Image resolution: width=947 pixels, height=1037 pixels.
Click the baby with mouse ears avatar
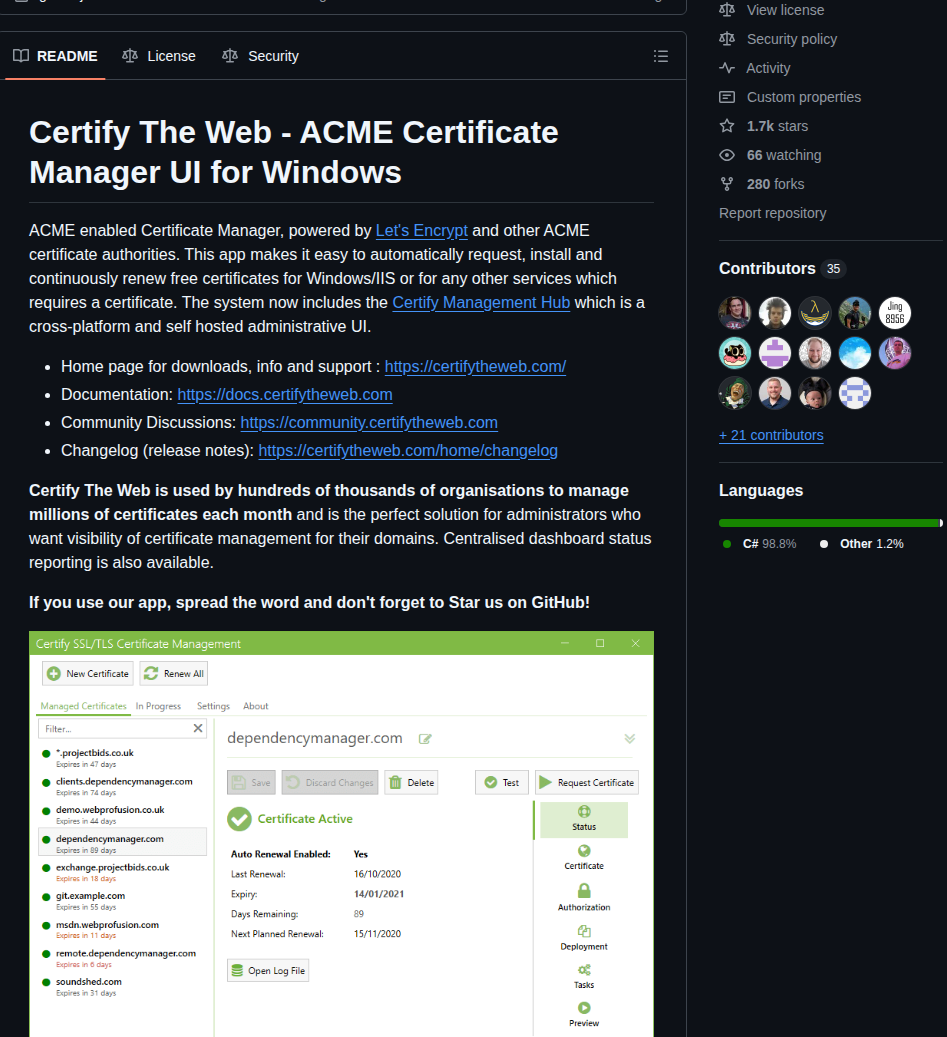[815, 394]
